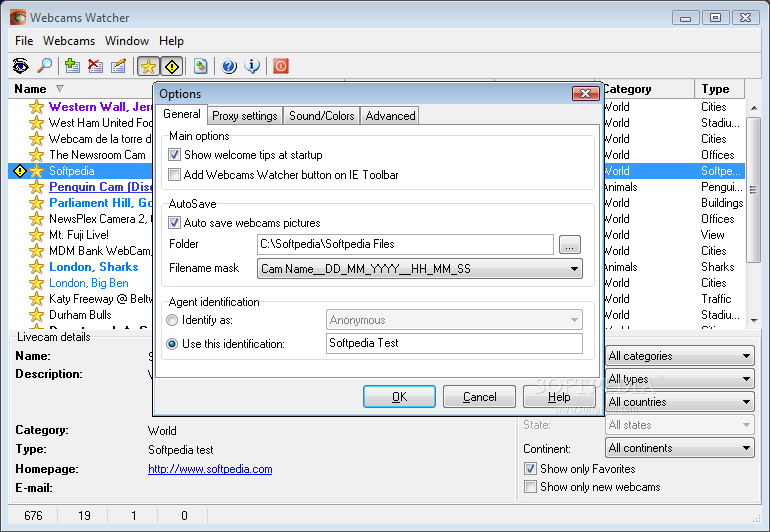Image resolution: width=770 pixels, height=532 pixels.
Task: Open the http://www.softpedia.com homepage link
Action: point(210,469)
